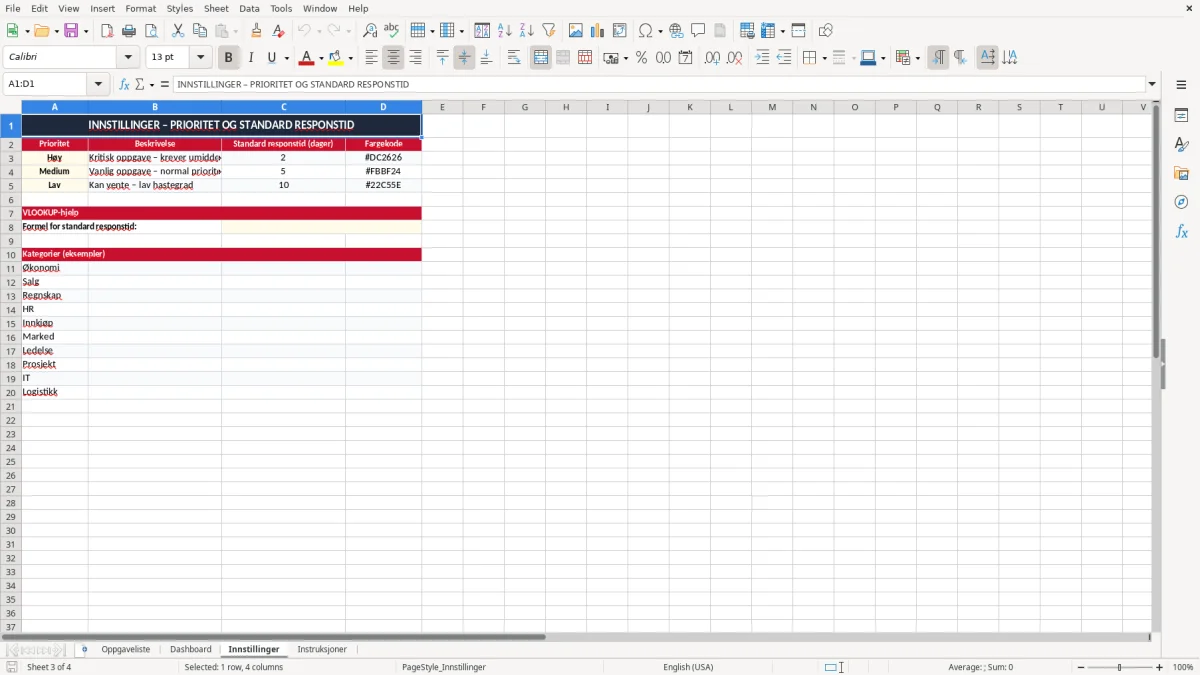Open the Tools menu

pos(281,8)
